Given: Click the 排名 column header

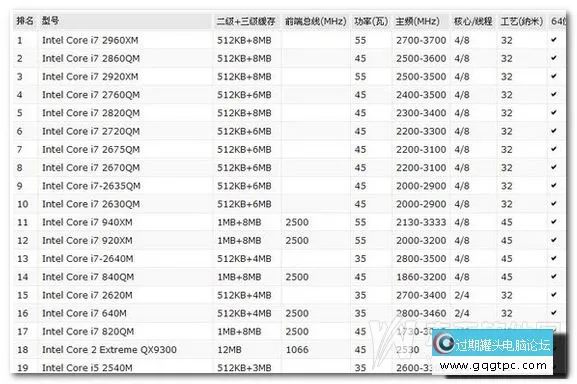Looking at the screenshot, I should point(25,21).
